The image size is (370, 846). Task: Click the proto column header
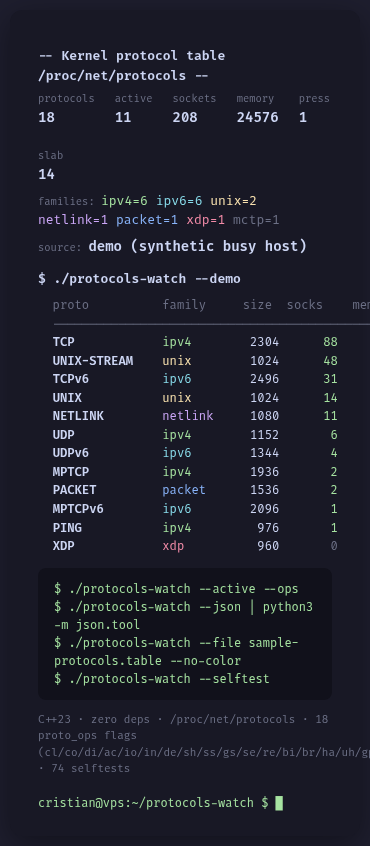click(x=71, y=305)
